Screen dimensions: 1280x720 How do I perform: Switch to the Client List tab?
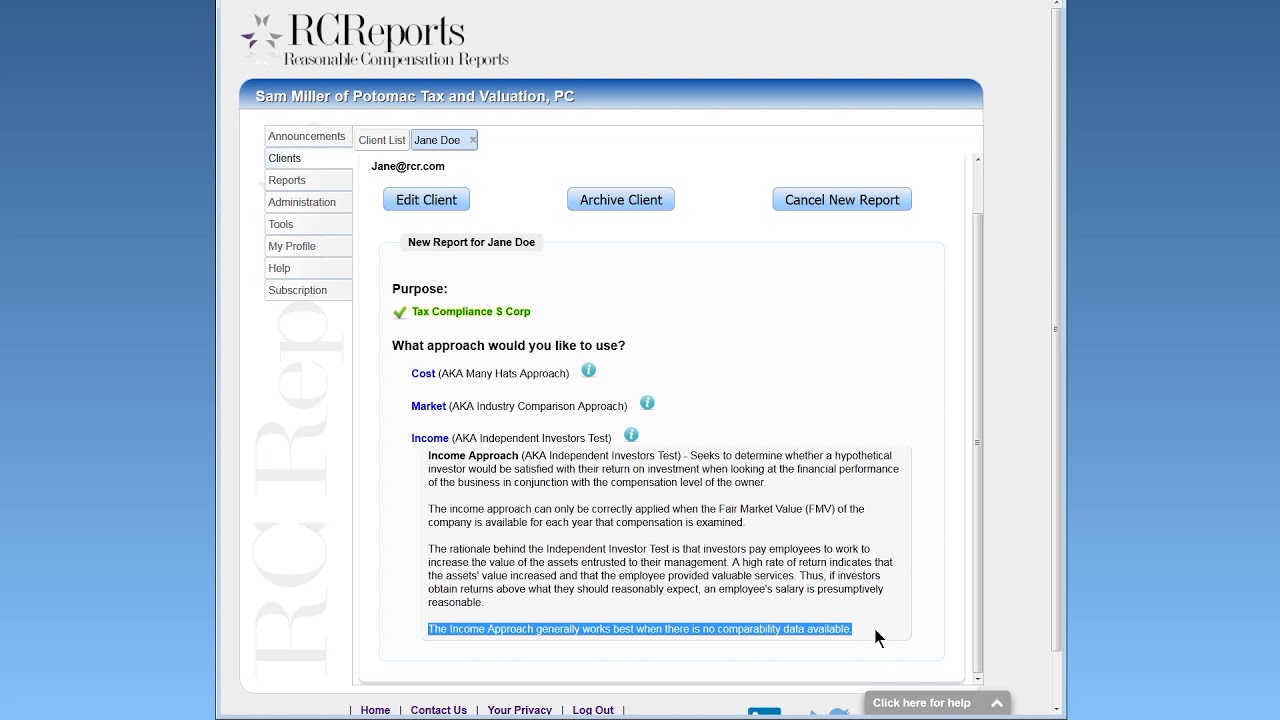click(x=382, y=140)
